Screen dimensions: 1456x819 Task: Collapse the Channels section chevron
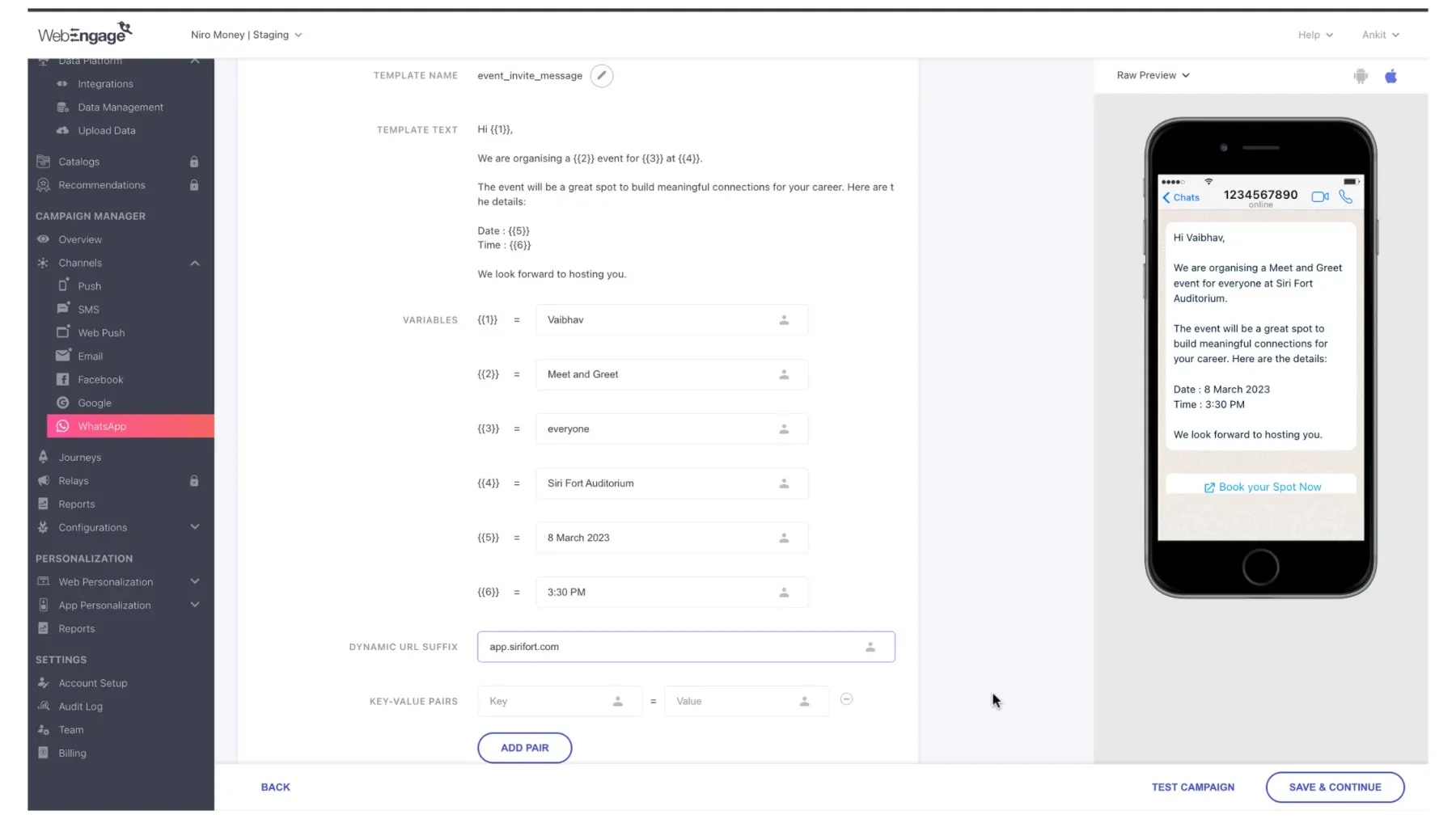195,263
